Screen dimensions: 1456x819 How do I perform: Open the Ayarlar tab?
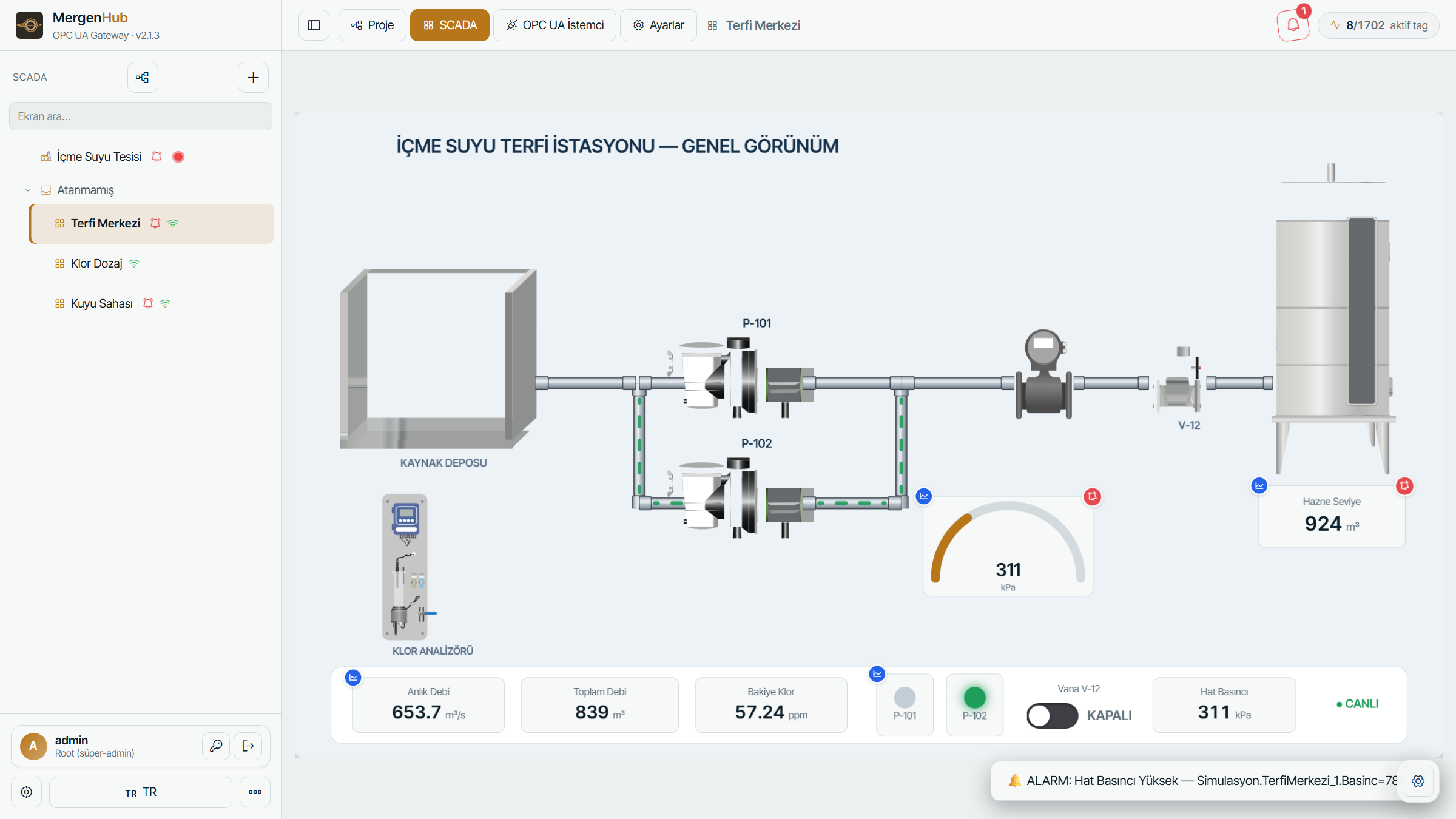tap(658, 25)
